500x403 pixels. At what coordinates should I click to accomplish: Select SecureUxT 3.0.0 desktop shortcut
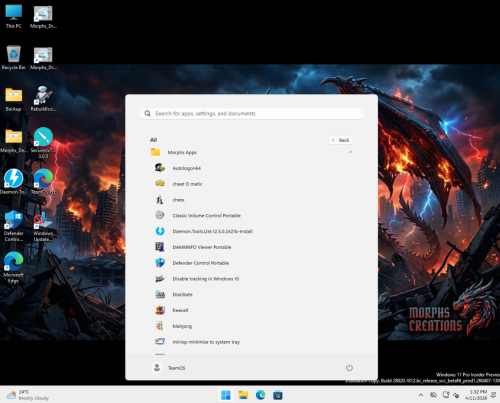coord(43,143)
